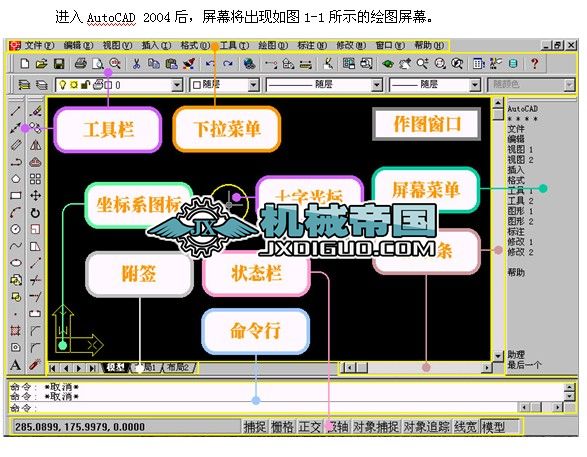This screenshot has height=457, width=587.
Task: Toggle 栅格 grid display in status bar
Action: click(282, 427)
